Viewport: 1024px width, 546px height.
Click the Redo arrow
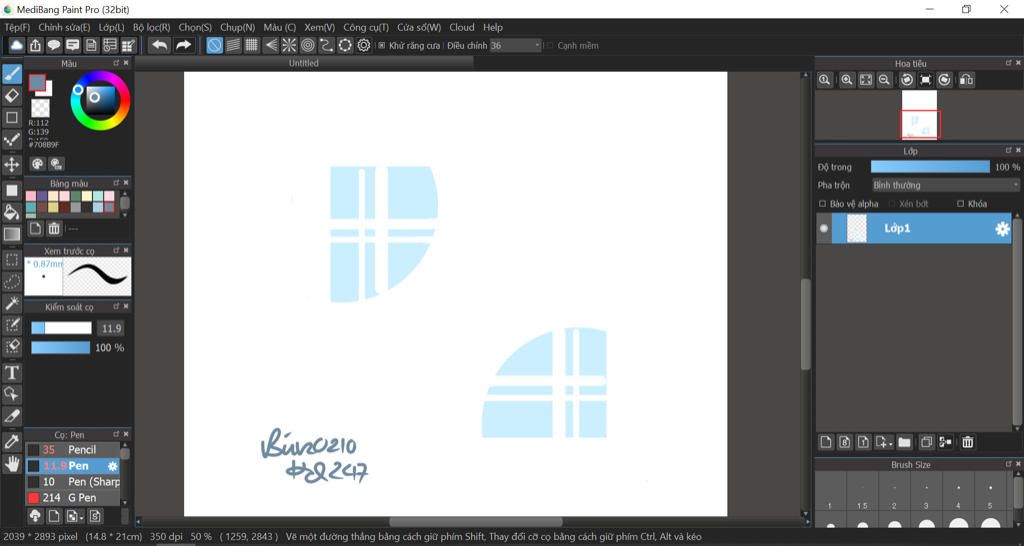(x=184, y=45)
